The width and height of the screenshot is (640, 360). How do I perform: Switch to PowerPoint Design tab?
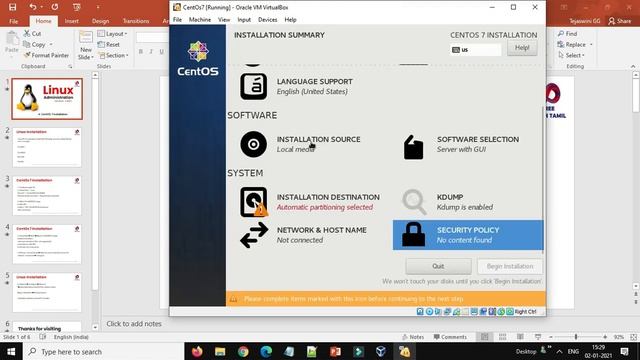pos(100,21)
